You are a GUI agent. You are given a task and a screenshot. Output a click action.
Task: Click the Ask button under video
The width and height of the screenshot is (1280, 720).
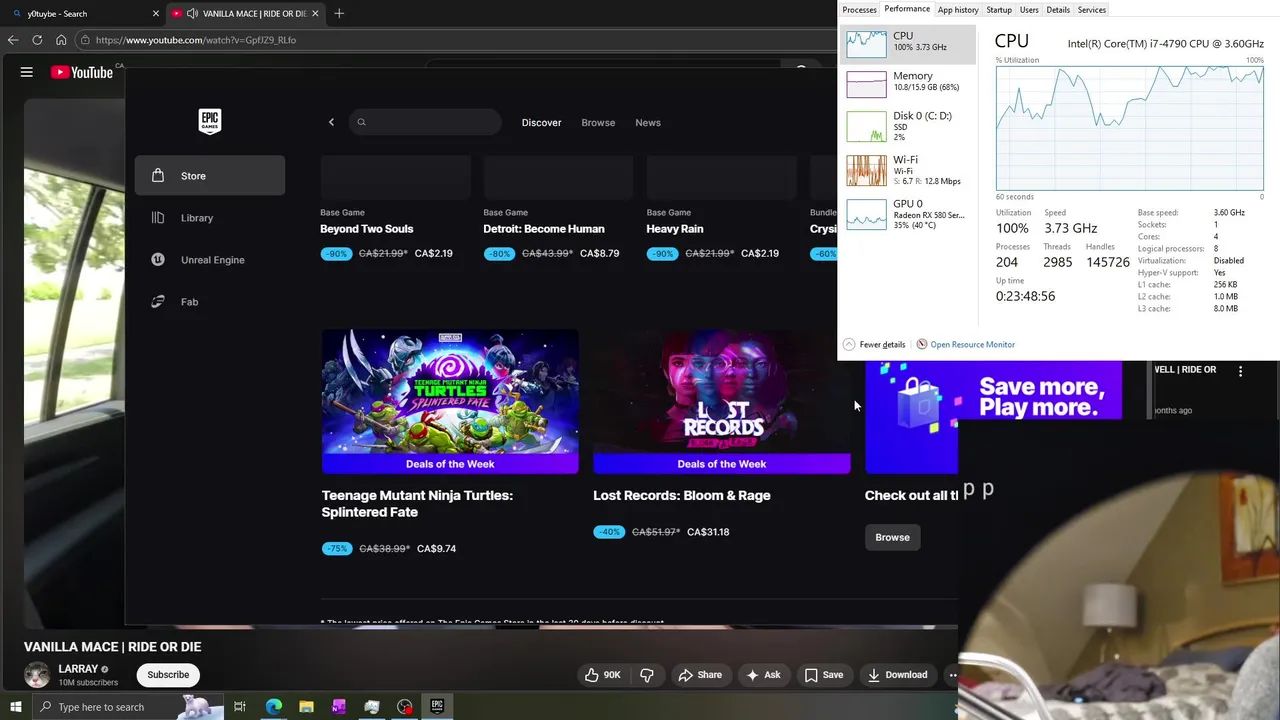(x=763, y=675)
